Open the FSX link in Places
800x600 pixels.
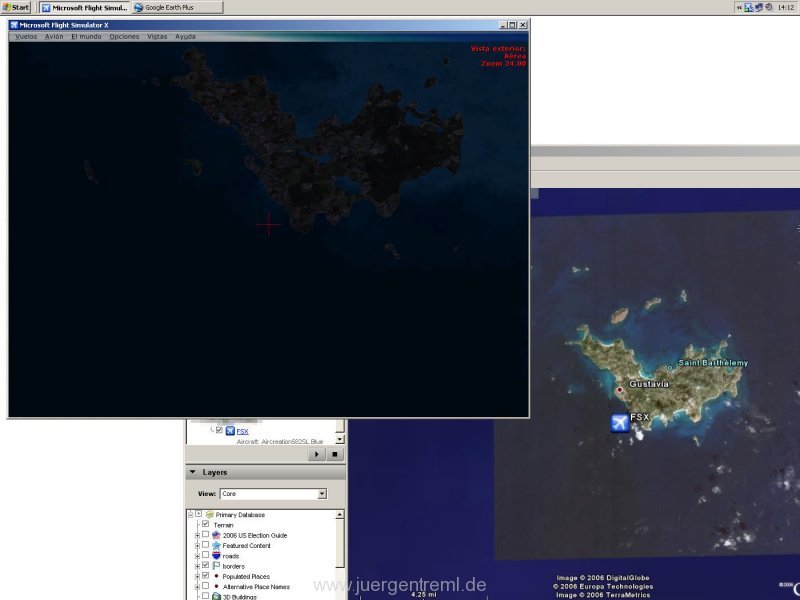pyautogui.click(x=242, y=432)
